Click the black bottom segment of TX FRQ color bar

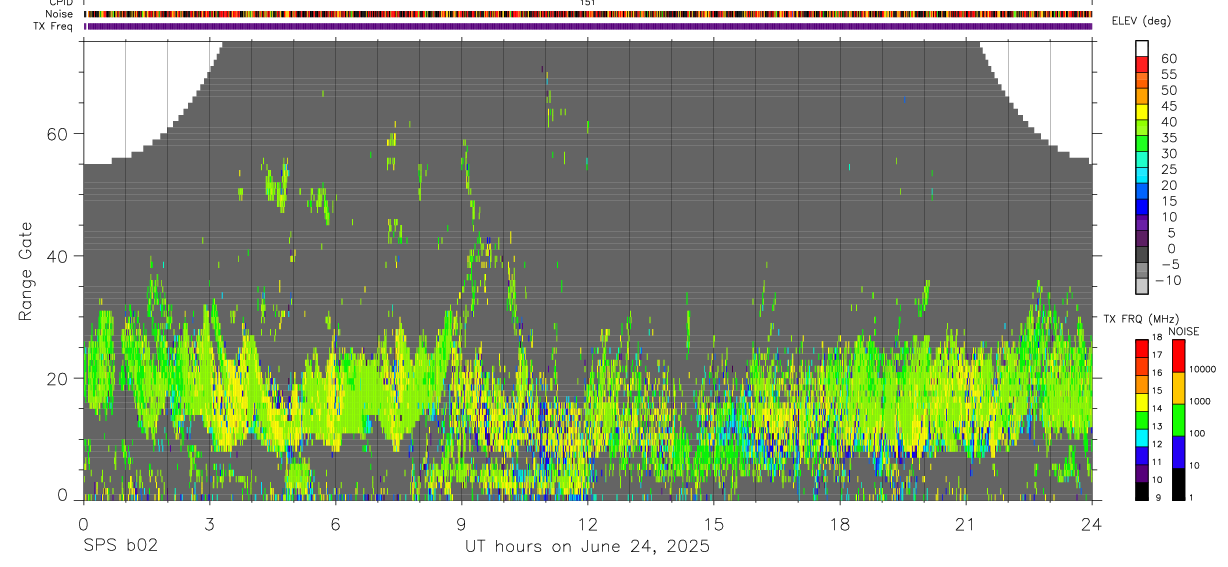coord(1141,491)
